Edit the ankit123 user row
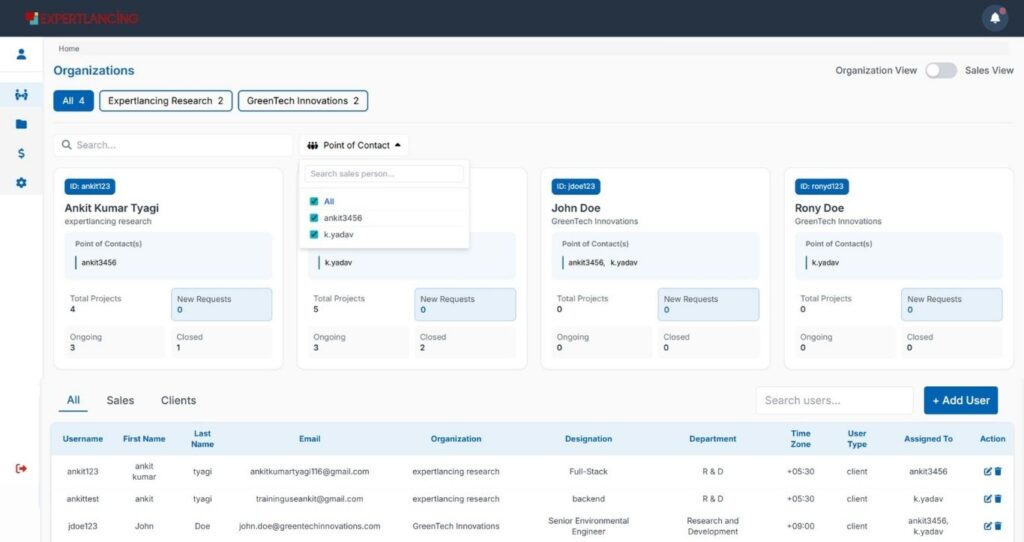Image resolution: width=1024 pixels, height=542 pixels. click(x=987, y=471)
